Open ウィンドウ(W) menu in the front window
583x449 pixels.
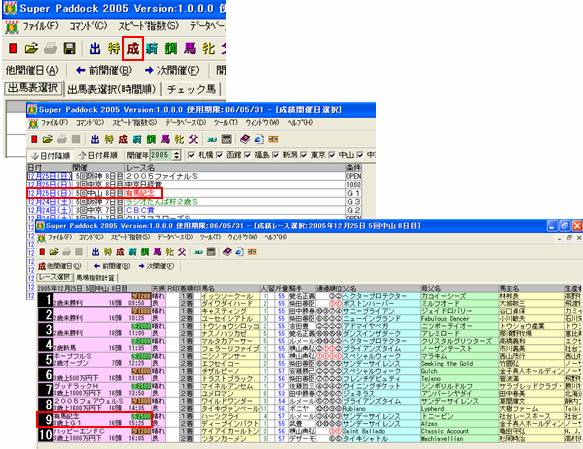click(243, 237)
